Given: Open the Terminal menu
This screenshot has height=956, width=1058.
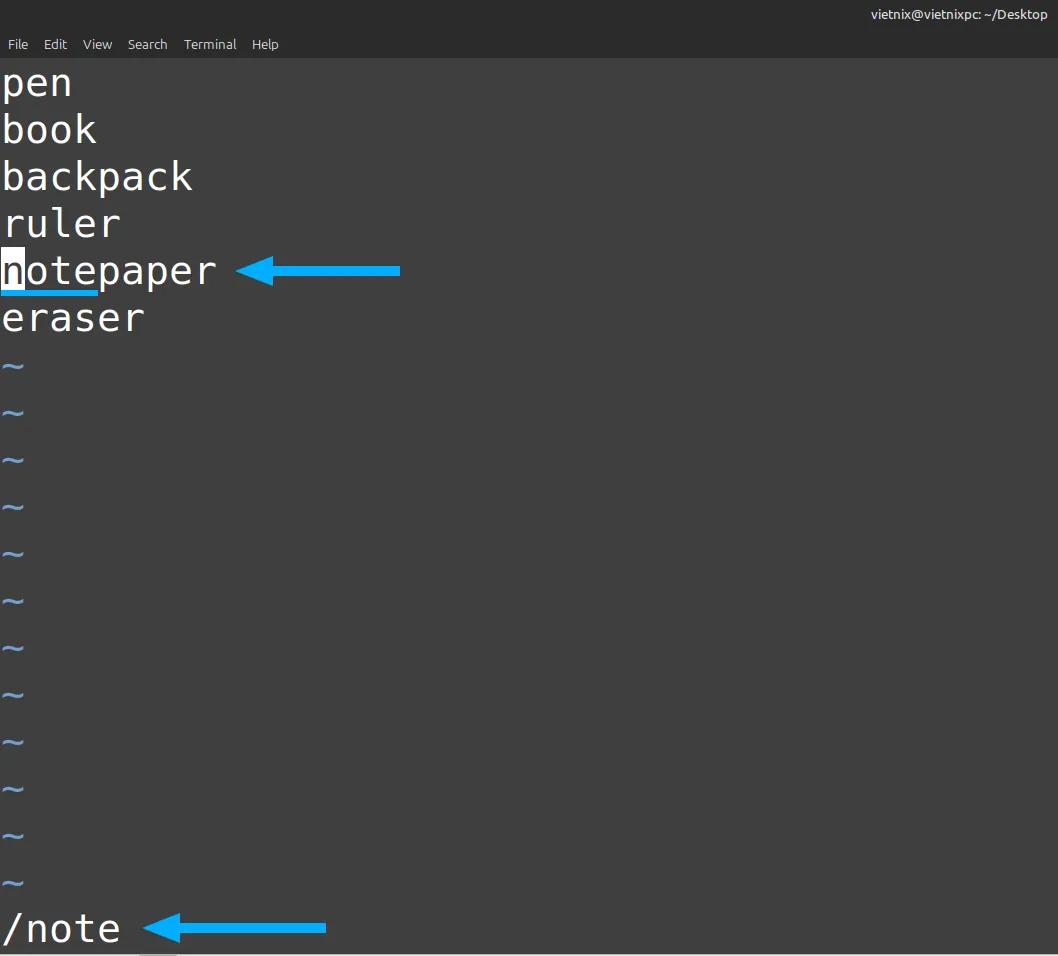Looking at the screenshot, I should click(210, 45).
